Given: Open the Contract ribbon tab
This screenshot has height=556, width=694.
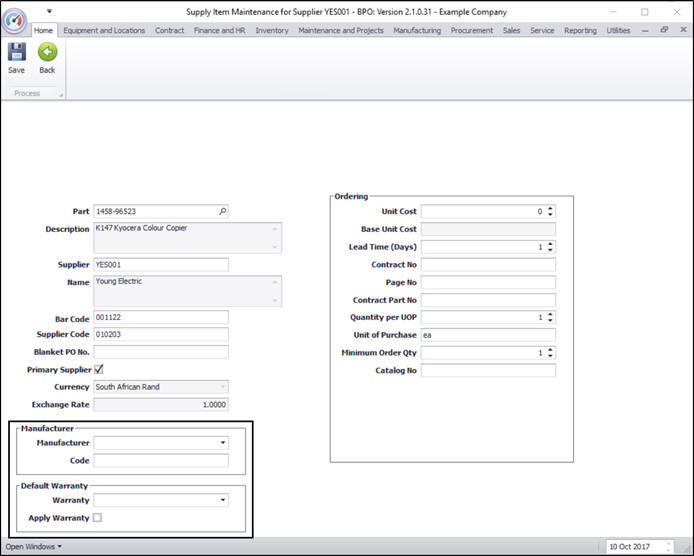Looking at the screenshot, I should pyautogui.click(x=170, y=30).
